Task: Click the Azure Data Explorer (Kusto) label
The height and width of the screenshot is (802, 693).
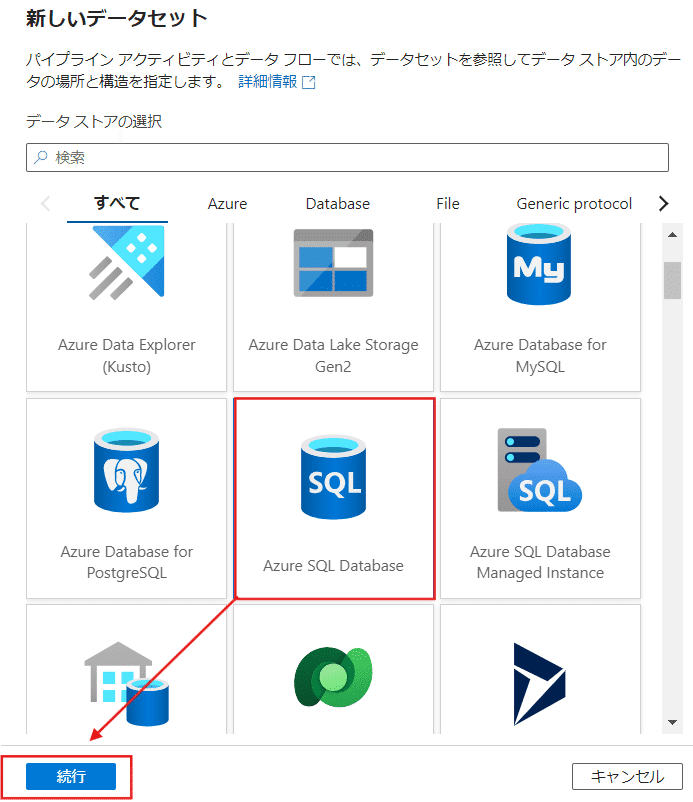Action: coord(126,355)
